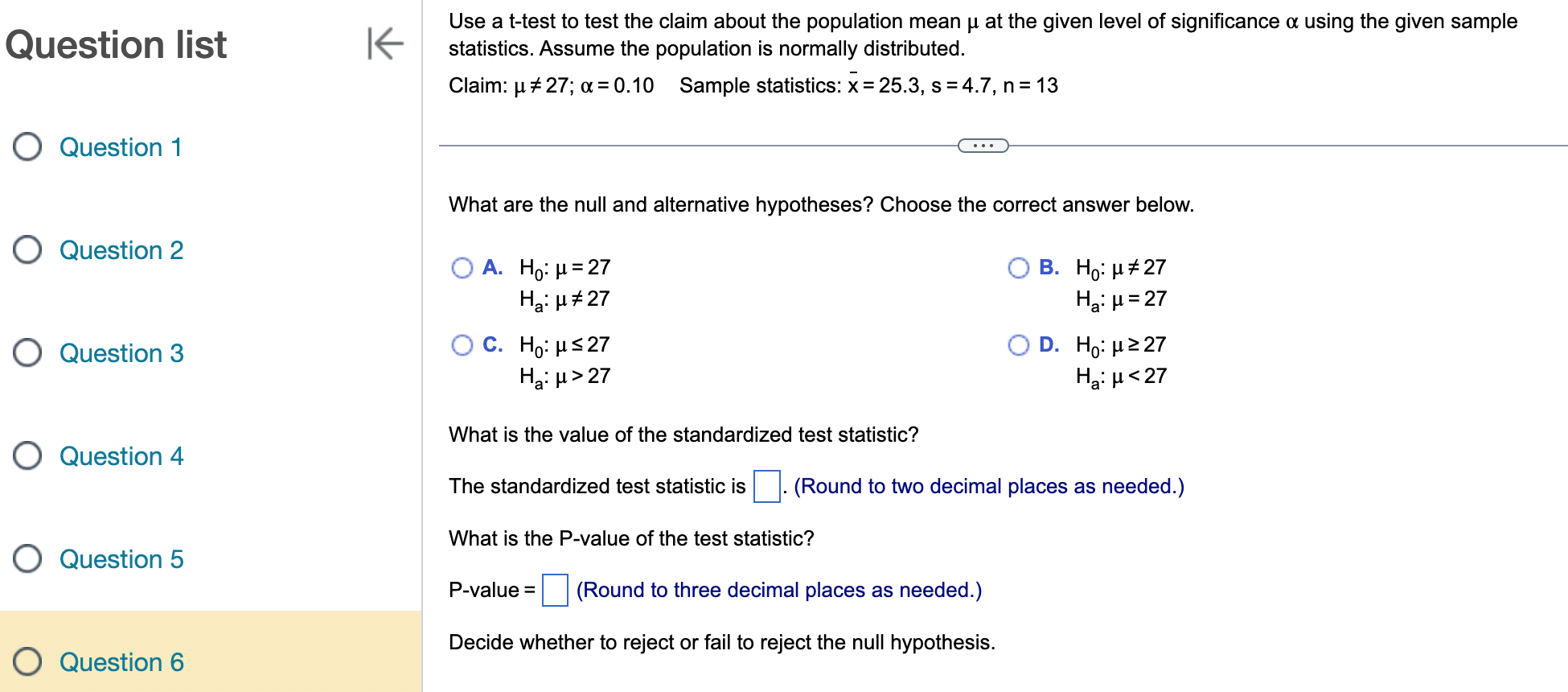Mark Question 4 as complete

click(27, 456)
